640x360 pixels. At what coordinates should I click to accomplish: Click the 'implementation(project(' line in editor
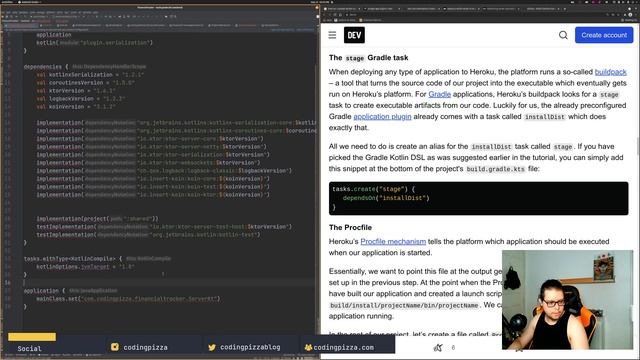click(x=97, y=219)
